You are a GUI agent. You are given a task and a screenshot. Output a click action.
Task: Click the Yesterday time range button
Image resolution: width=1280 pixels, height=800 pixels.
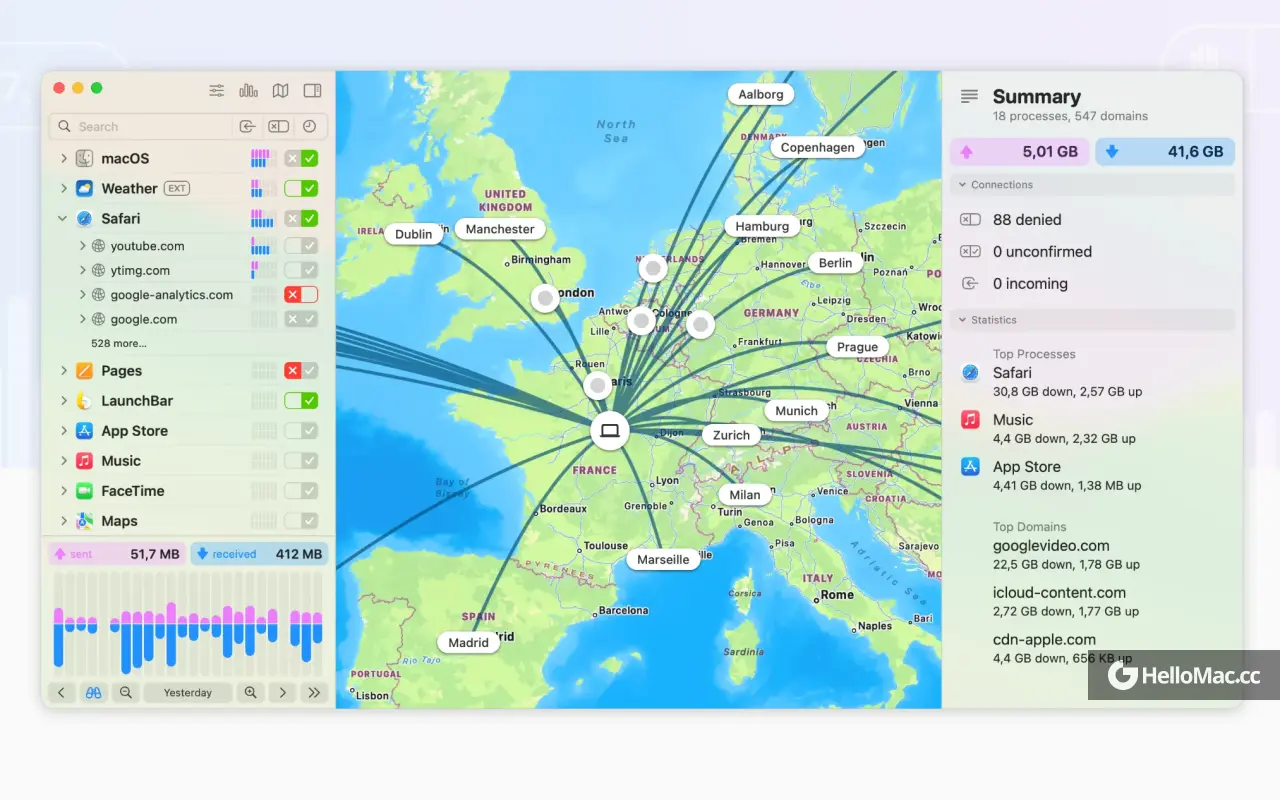[188, 692]
